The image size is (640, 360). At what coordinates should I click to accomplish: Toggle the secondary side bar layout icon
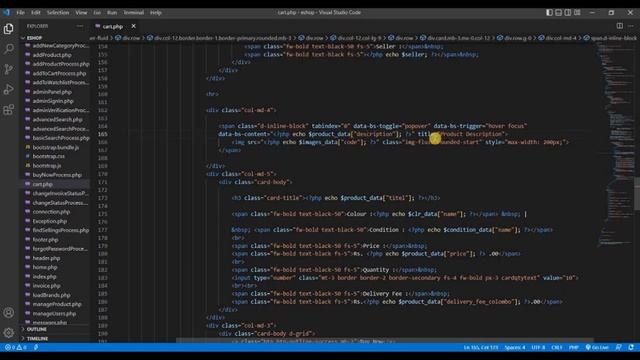(x=568, y=13)
